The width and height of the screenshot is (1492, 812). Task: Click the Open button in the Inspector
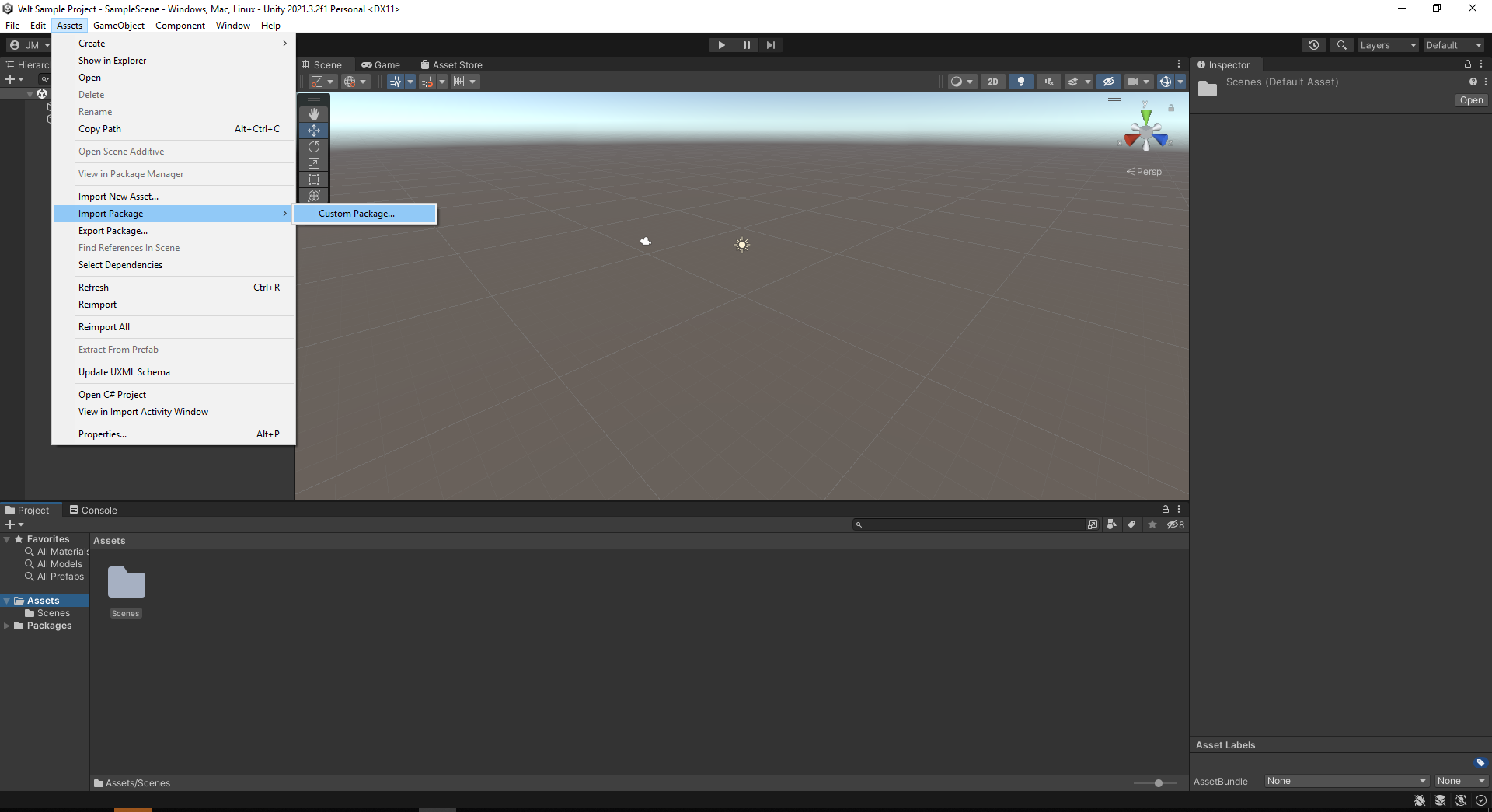1470,100
